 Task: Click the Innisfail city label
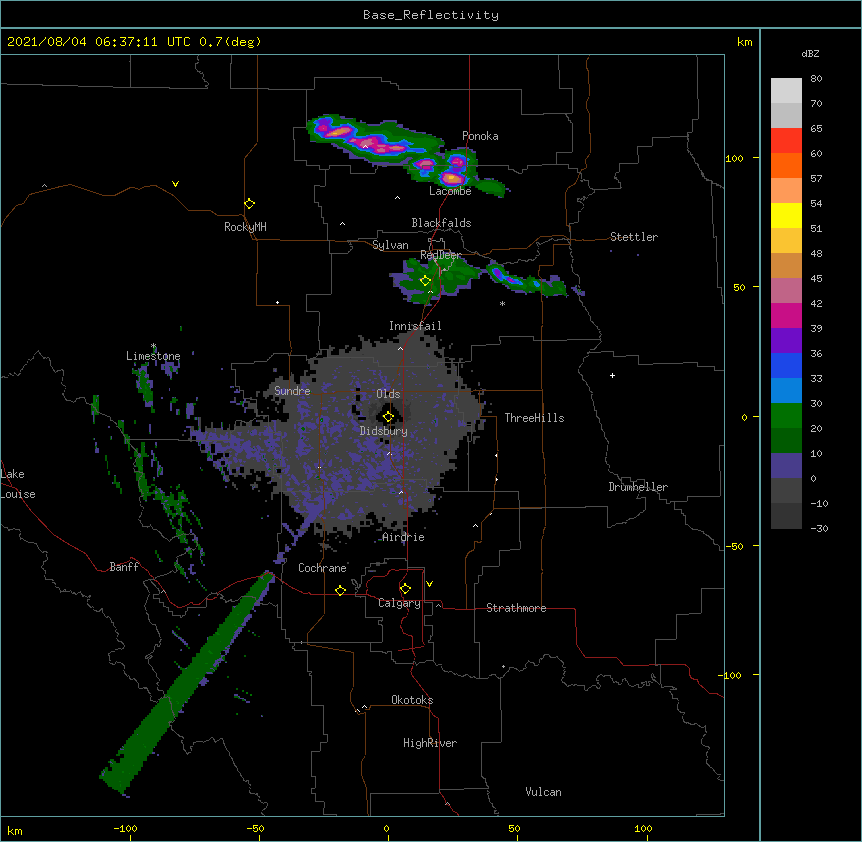point(415,326)
